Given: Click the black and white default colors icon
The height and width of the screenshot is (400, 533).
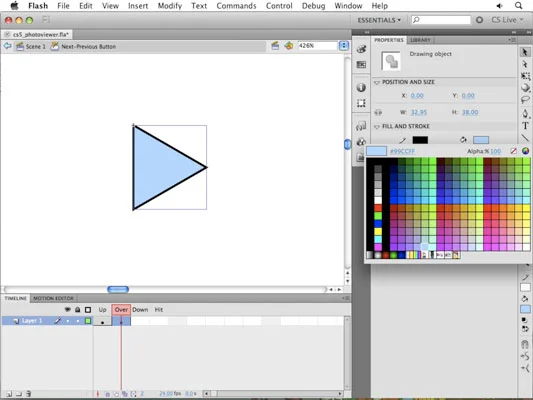Looking at the screenshot, I should click(x=524, y=320).
